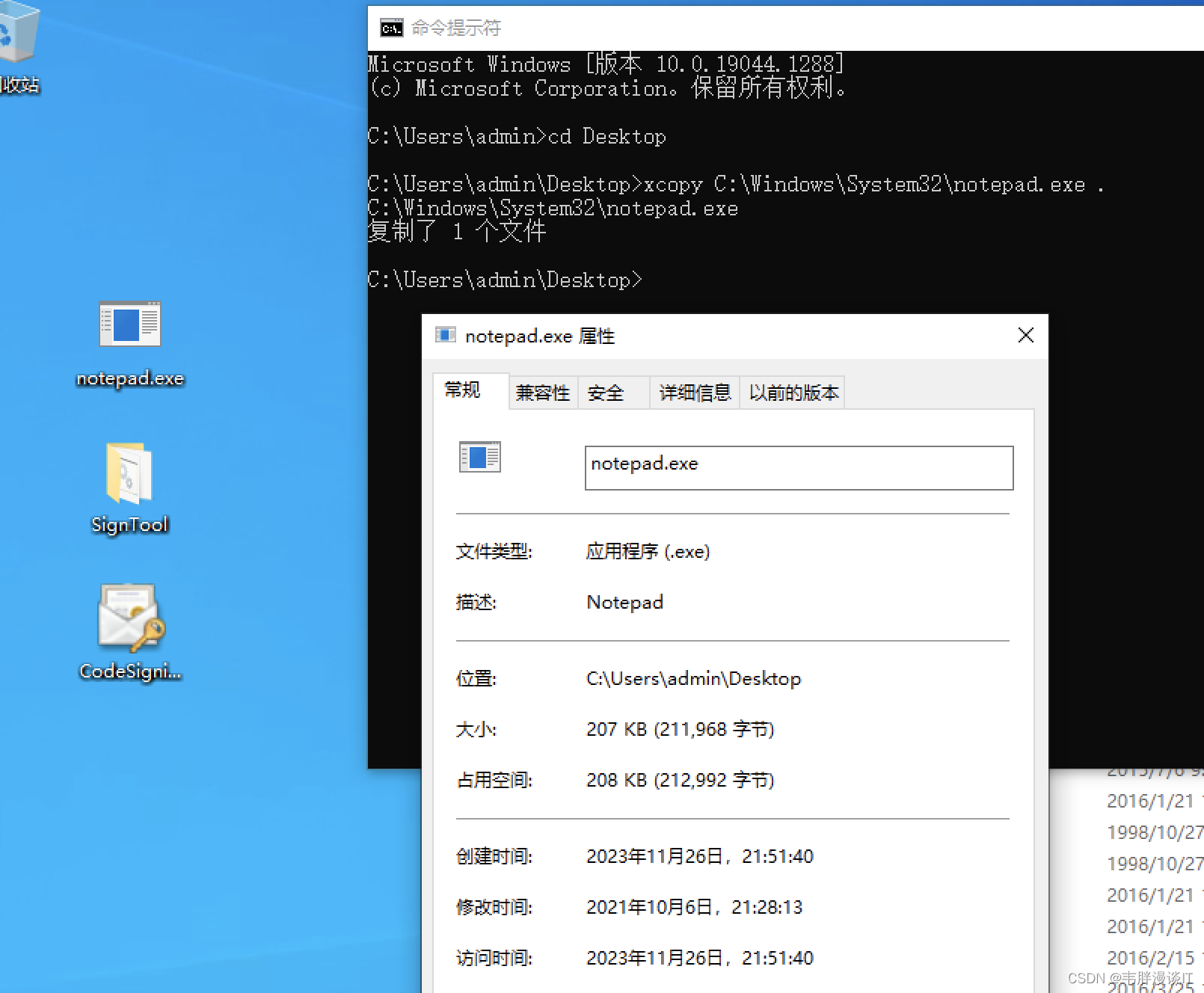Click the file type 应用程序 (.exe) value
Viewport: 1204px width, 993px height.
[x=648, y=551]
